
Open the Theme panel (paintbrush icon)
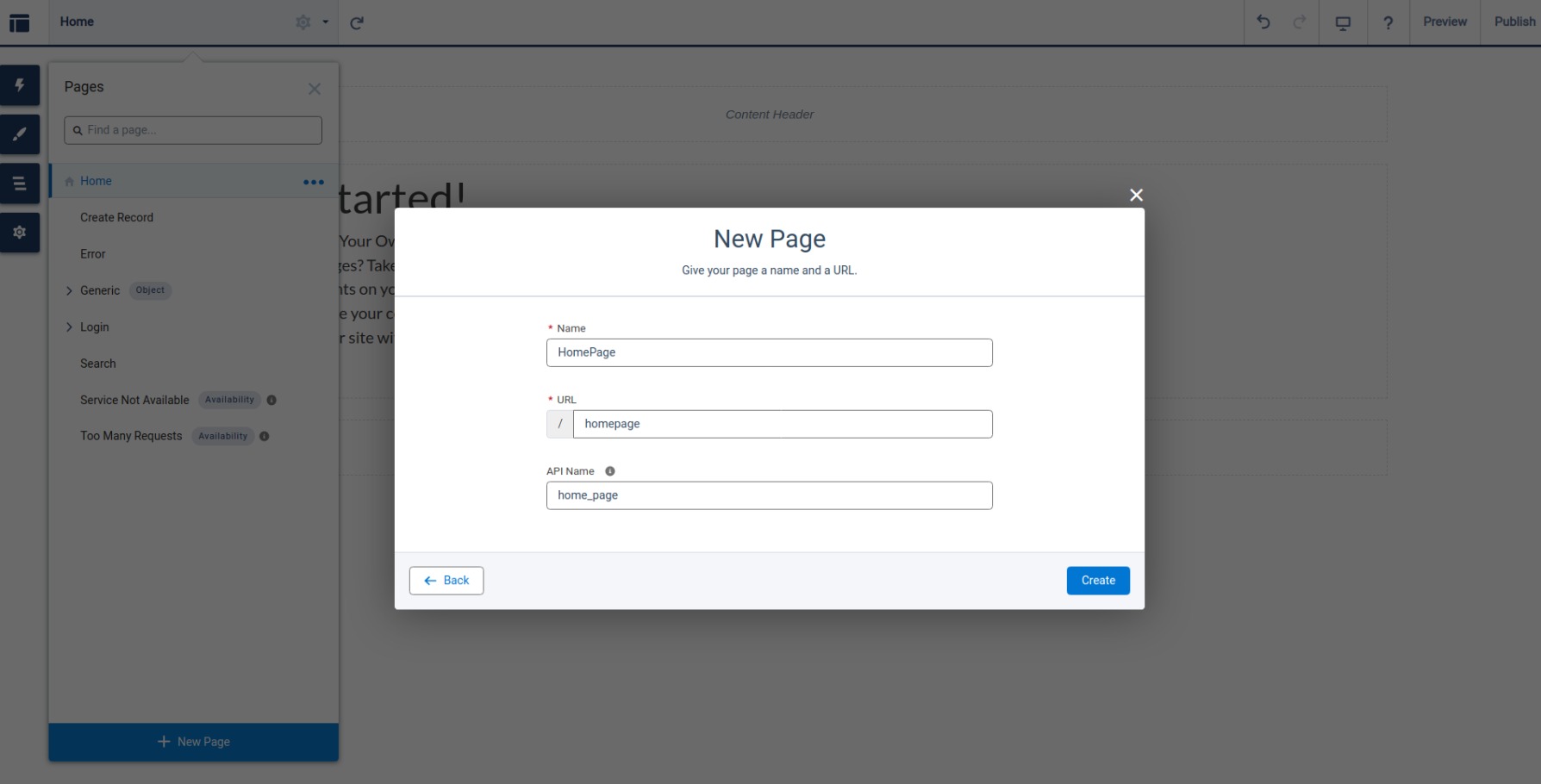(x=19, y=134)
